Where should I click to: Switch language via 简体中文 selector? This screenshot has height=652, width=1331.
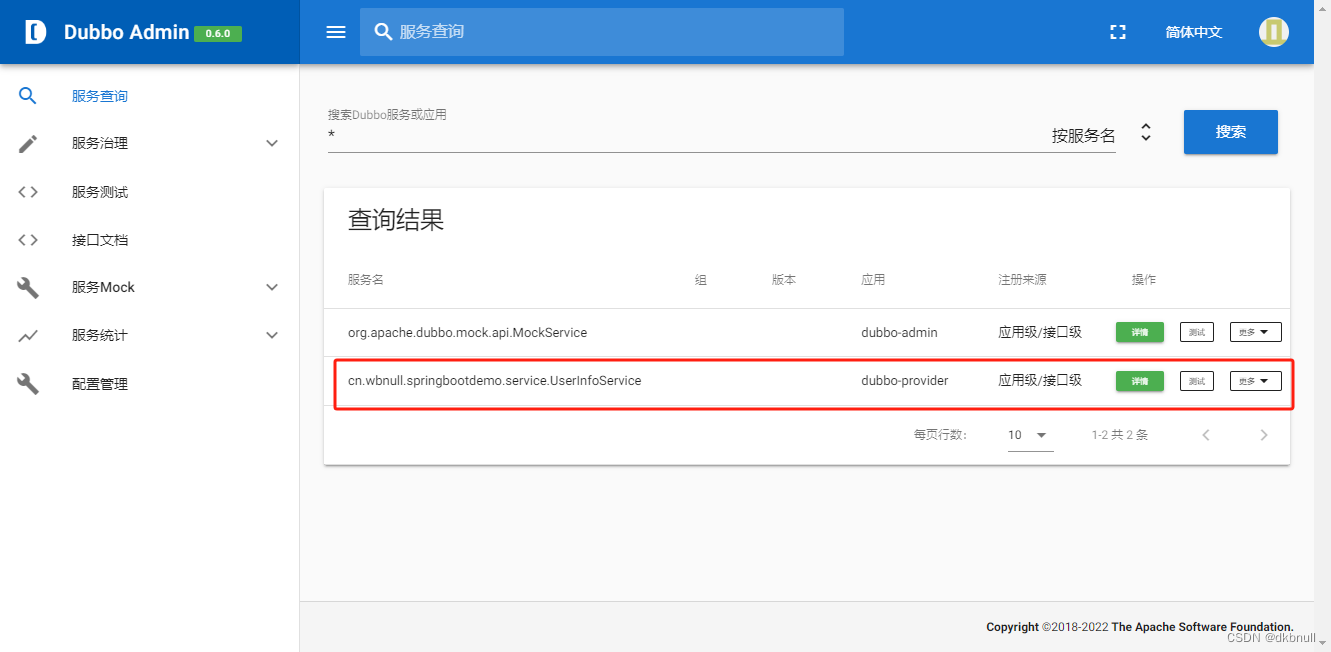1194,32
